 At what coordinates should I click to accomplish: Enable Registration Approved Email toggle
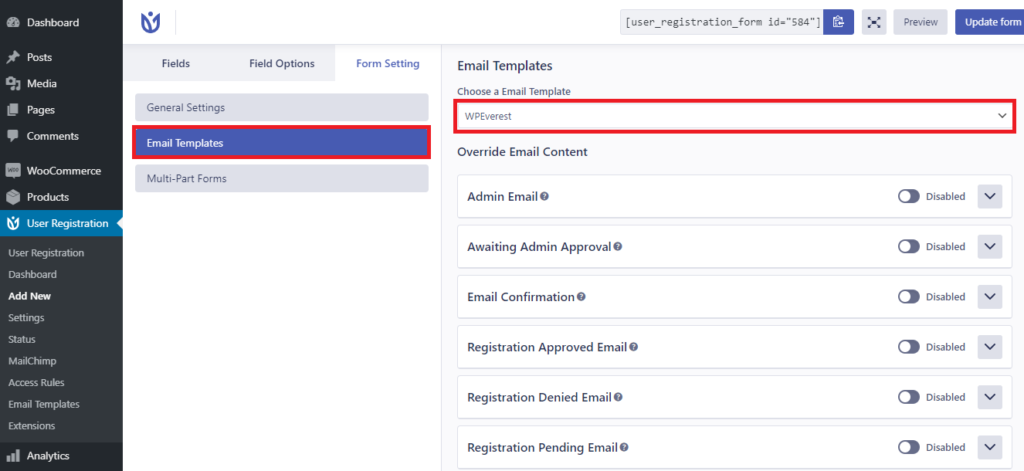[x=908, y=347]
